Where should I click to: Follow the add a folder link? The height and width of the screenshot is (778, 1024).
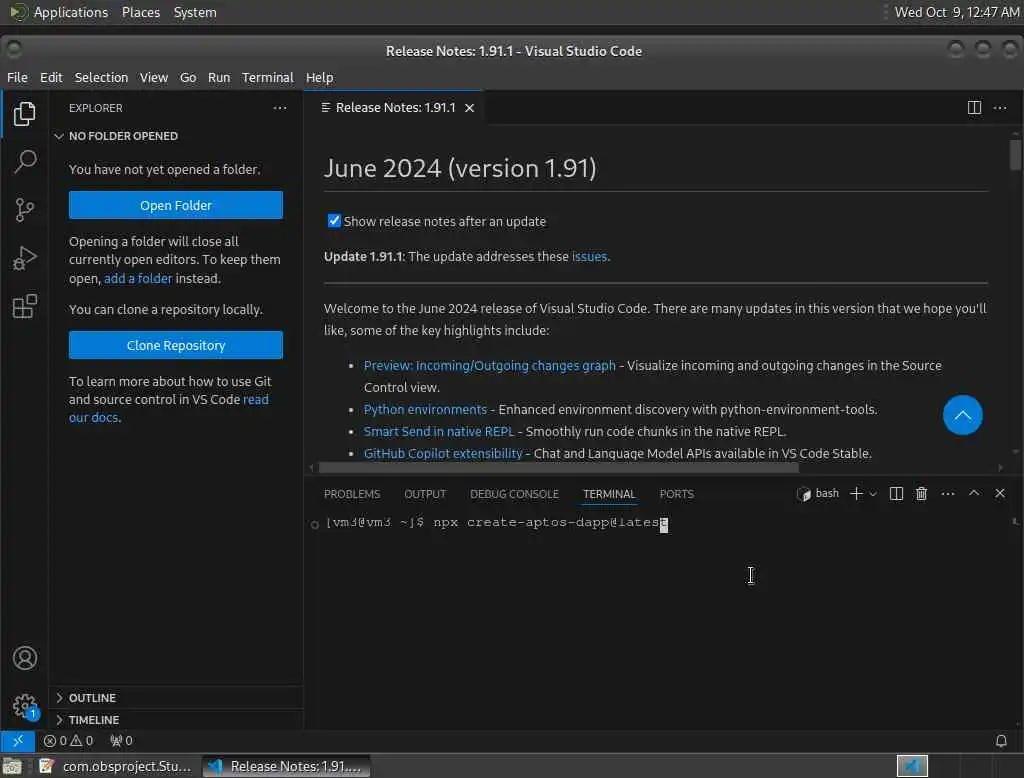(138, 278)
